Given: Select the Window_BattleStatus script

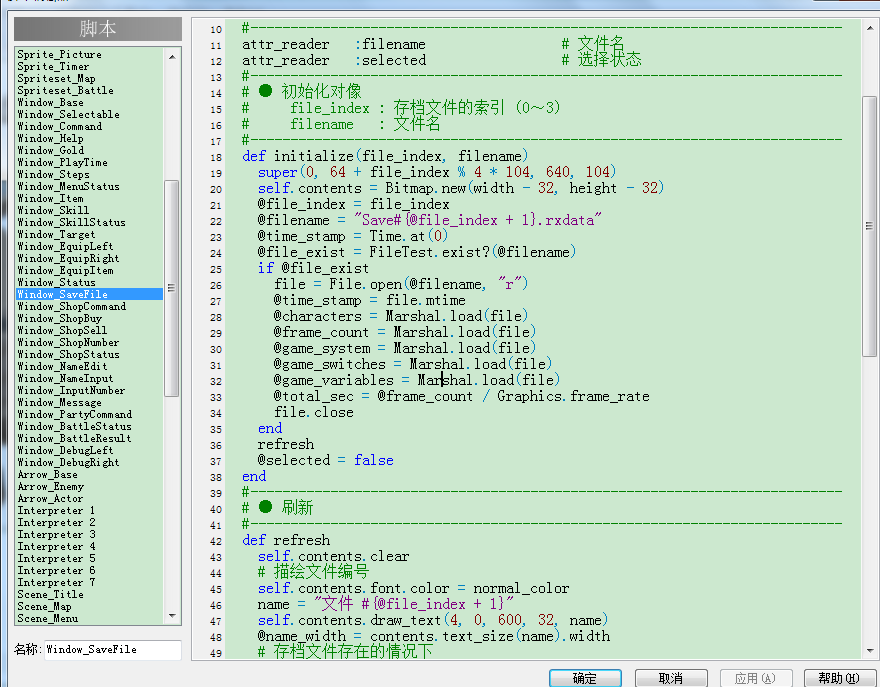Looking at the screenshot, I should [x=74, y=427].
